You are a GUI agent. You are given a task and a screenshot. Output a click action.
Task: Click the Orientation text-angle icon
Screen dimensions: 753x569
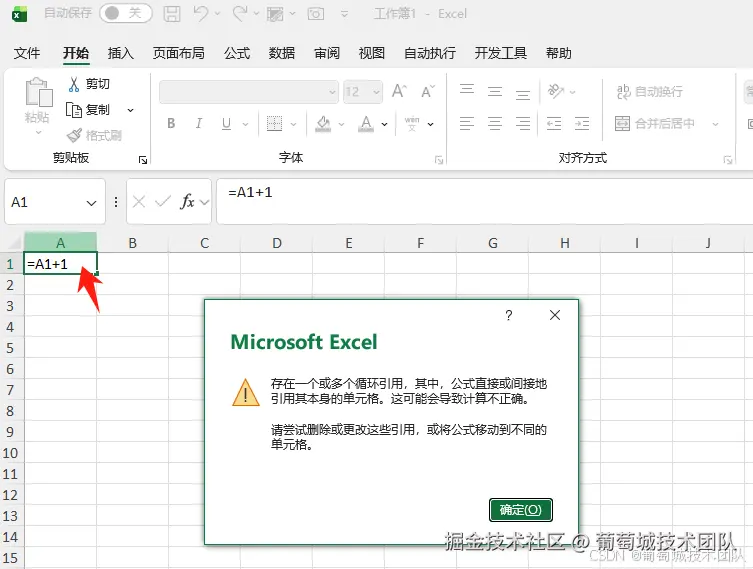point(556,91)
